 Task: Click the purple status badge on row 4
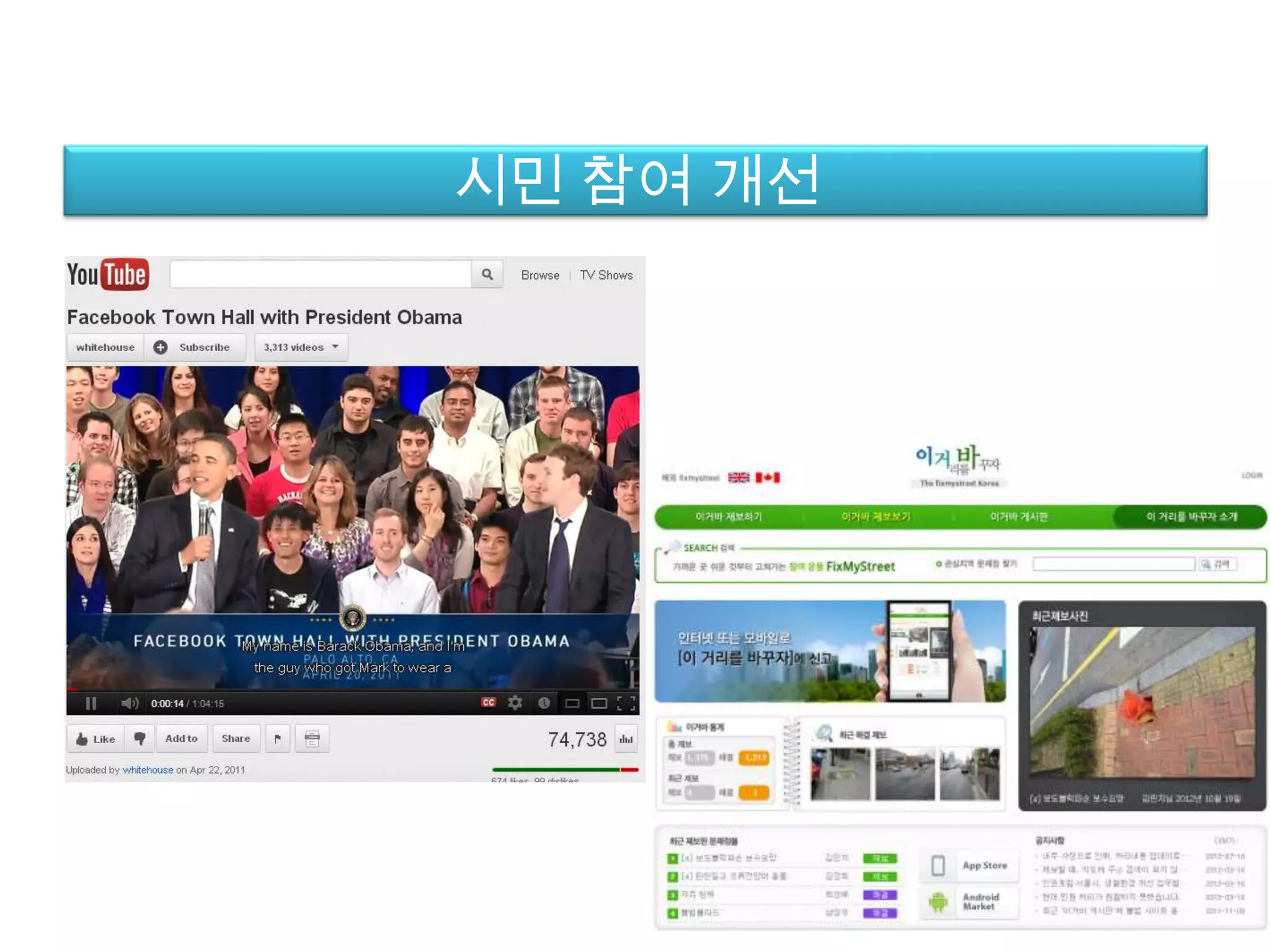tap(880, 914)
